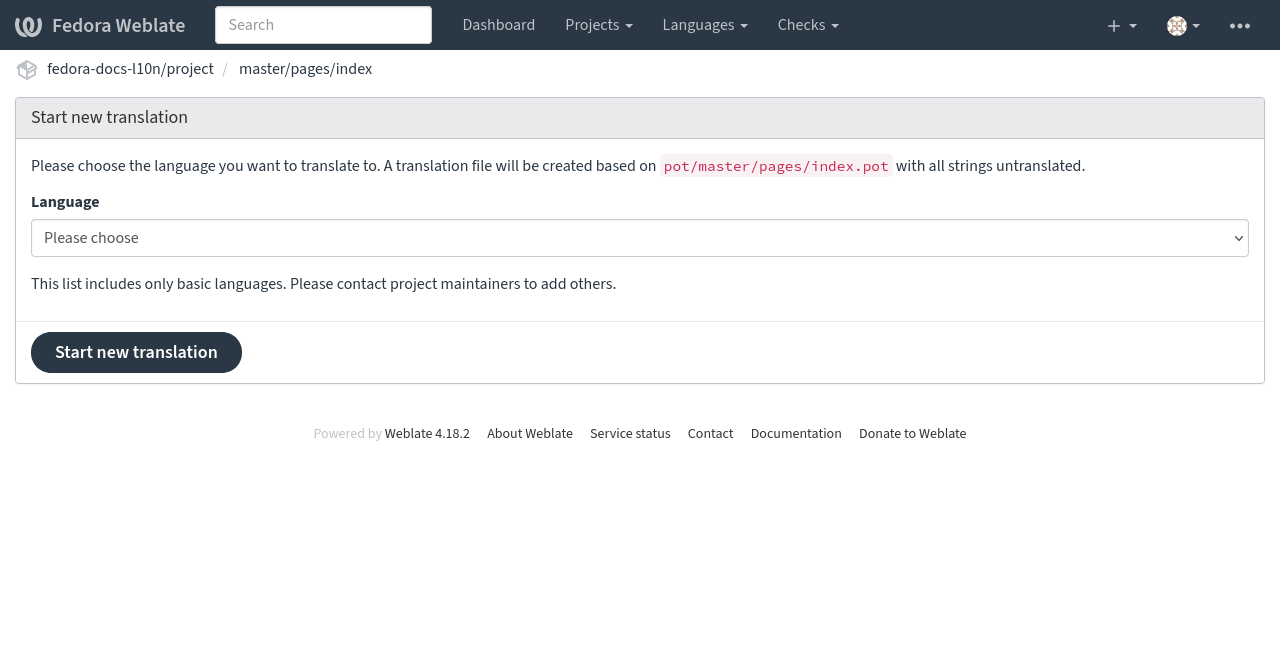Screen dimensions: 1280x652
Task: Click the Start new translation button
Action: (x=136, y=352)
